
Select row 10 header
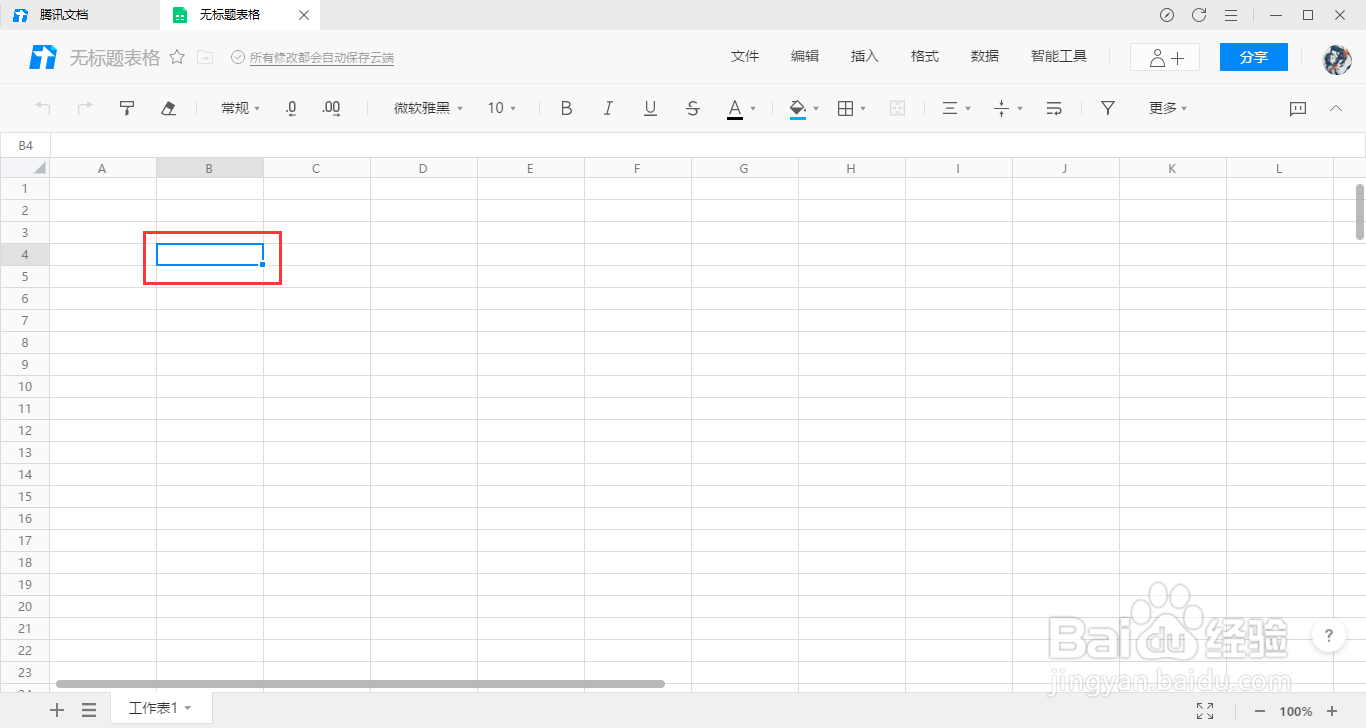tap(25, 386)
